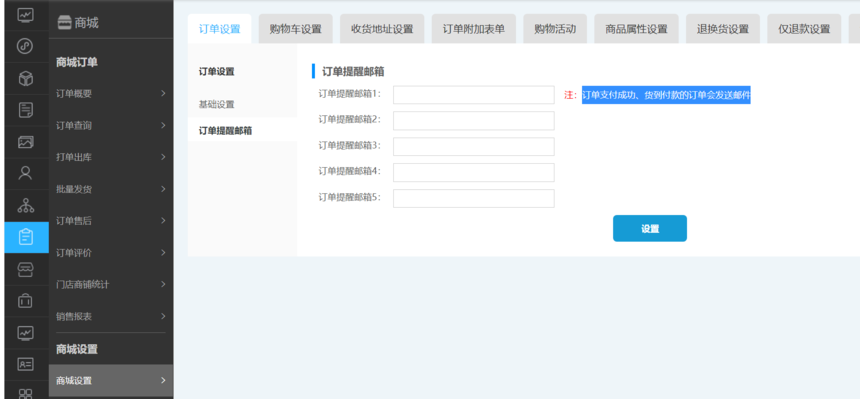The width and height of the screenshot is (860, 399).
Task: Open the cube product icon in sidebar
Action: (x=26, y=78)
